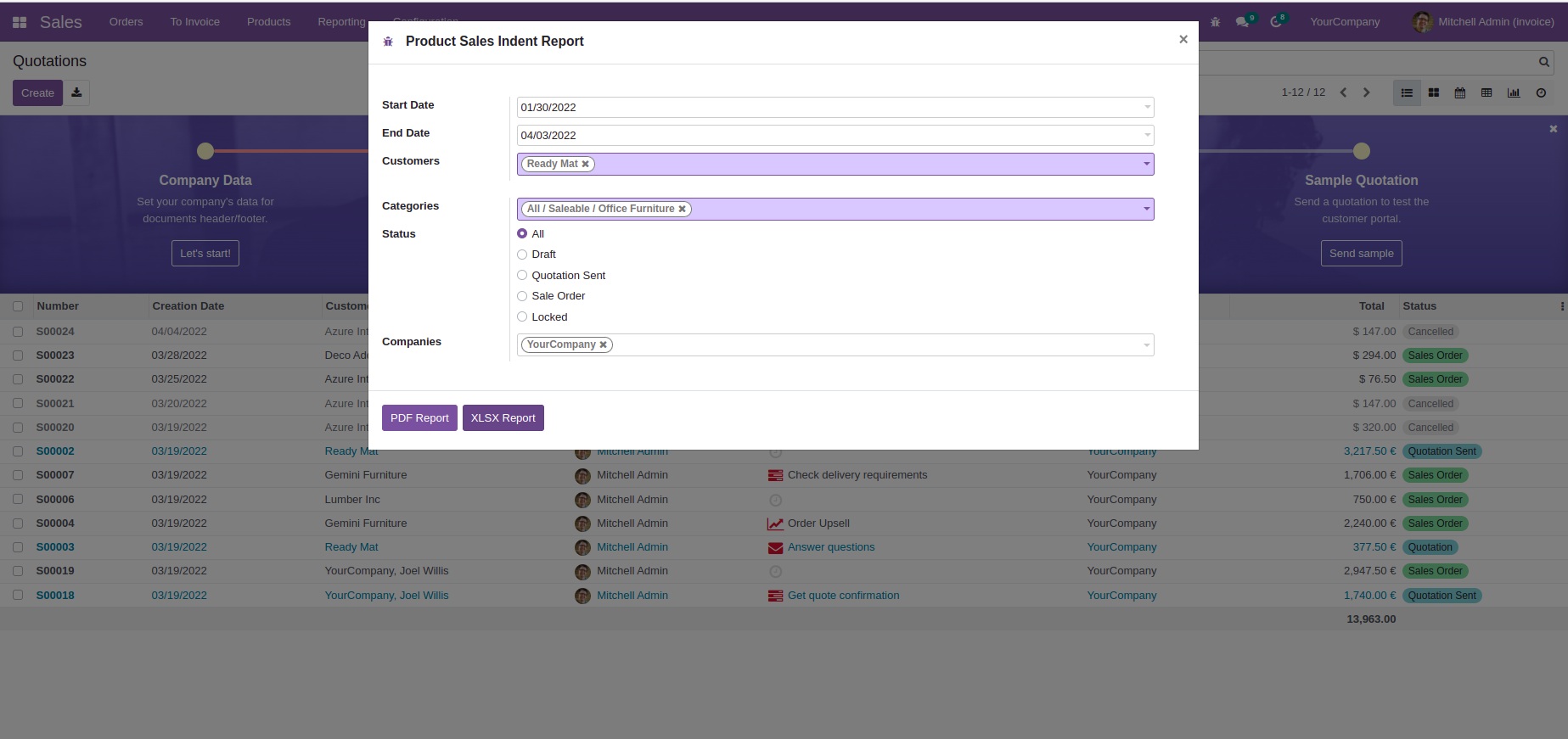Viewport: 1568px width, 739px height.
Task: Remove the Ready Mat customer tag
Action: coord(586,165)
